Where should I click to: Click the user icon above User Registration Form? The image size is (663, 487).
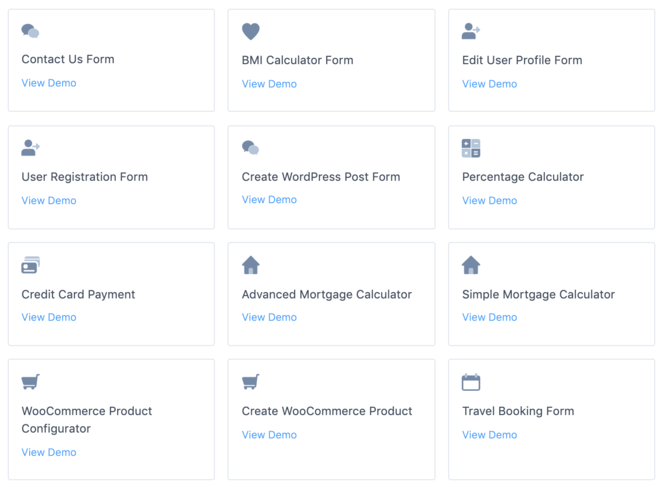point(30,148)
